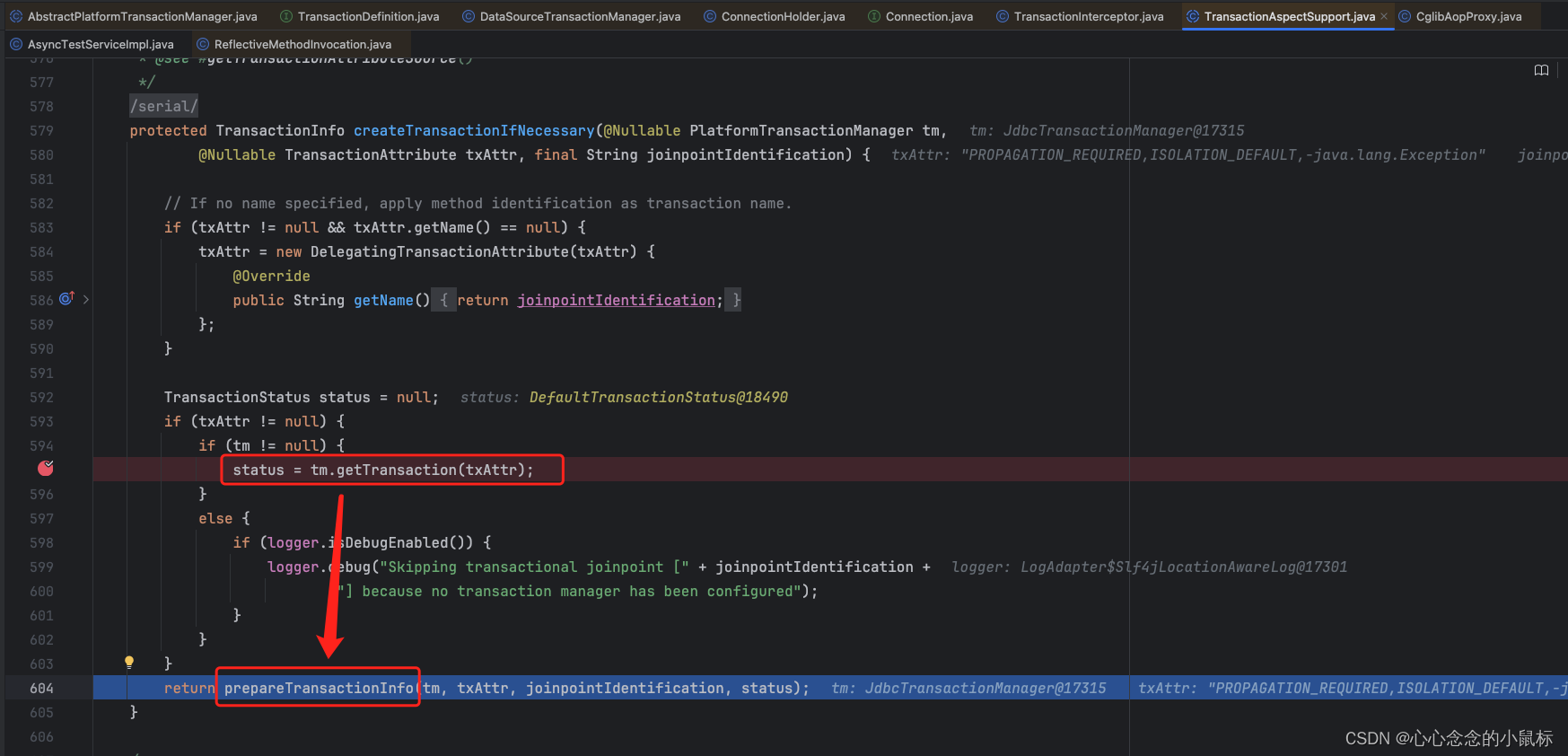
Task: Click tm.getTransaction(txAttr) call on line 595
Action: 417,470
